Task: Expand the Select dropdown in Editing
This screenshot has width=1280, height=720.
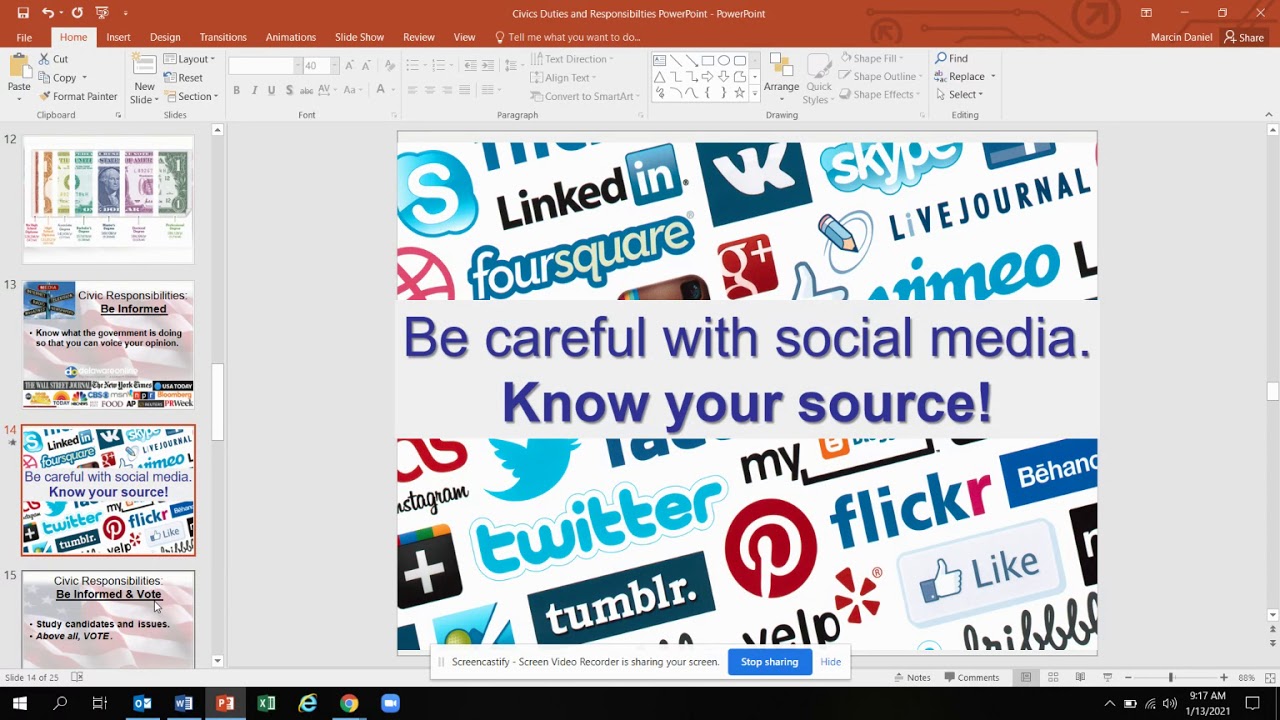Action: [x=960, y=94]
